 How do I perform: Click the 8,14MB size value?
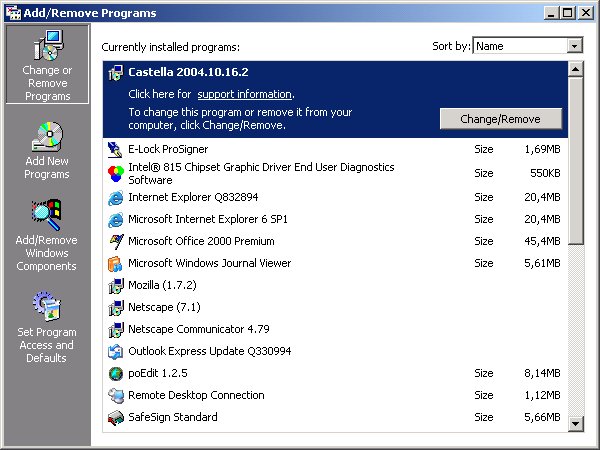pos(542,373)
